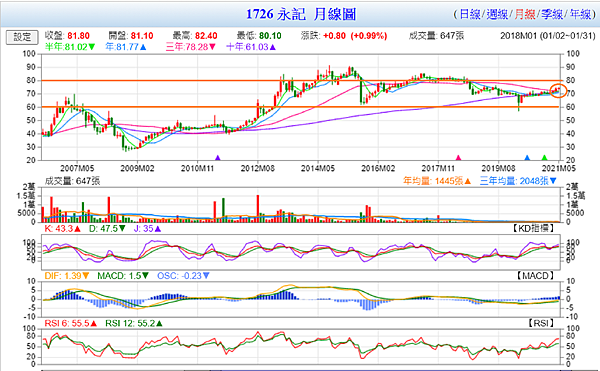This screenshot has width=600, height=371.
Task: Click the 成交量 647張 volume text in the header
Action: pyautogui.click(x=437, y=36)
